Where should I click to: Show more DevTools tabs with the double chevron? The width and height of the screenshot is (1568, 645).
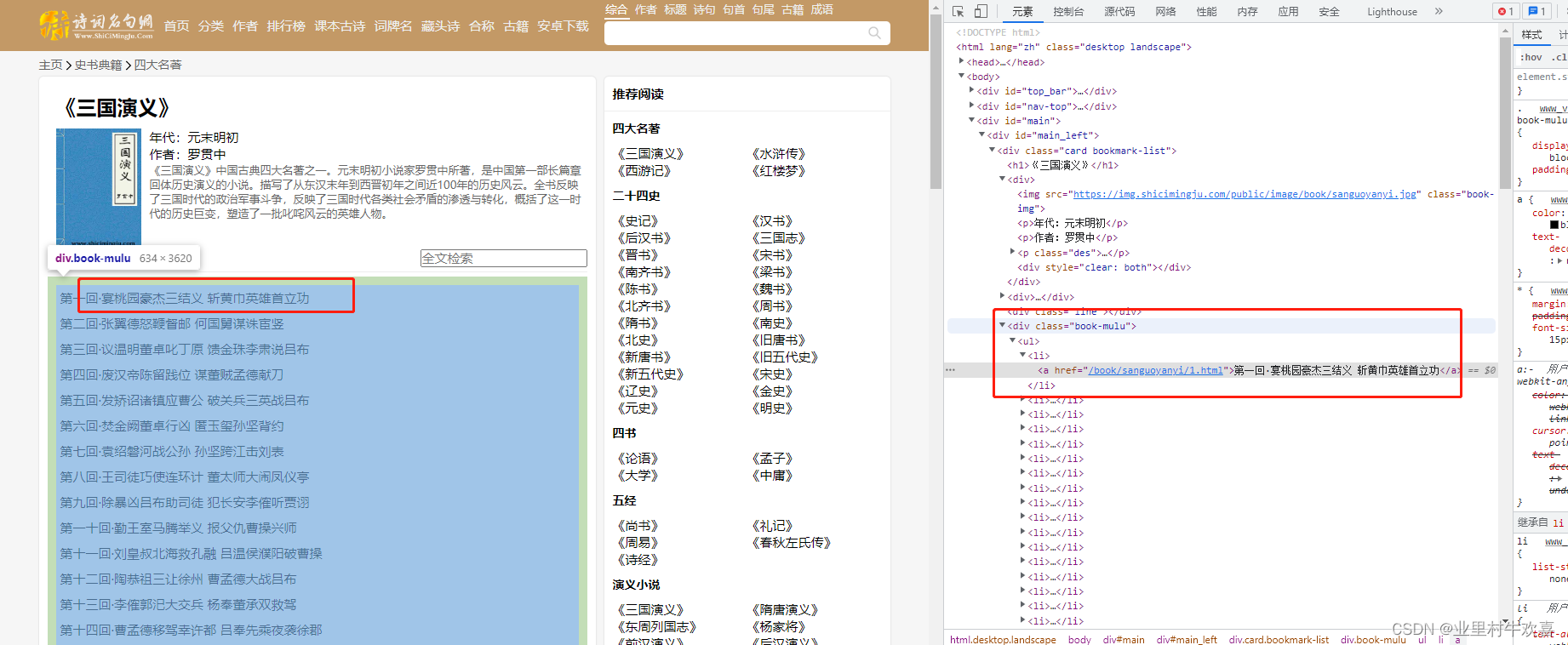coord(1439,11)
